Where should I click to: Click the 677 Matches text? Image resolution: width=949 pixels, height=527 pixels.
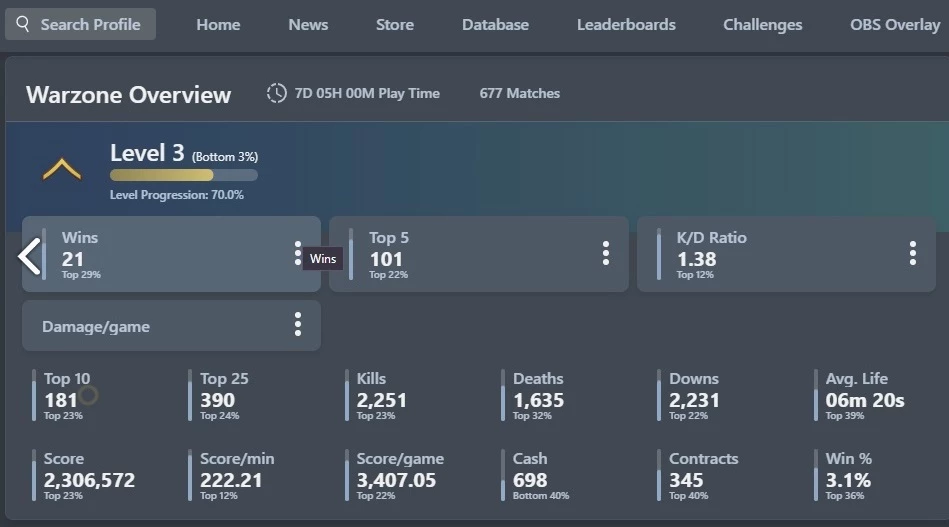[x=519, y=93]
